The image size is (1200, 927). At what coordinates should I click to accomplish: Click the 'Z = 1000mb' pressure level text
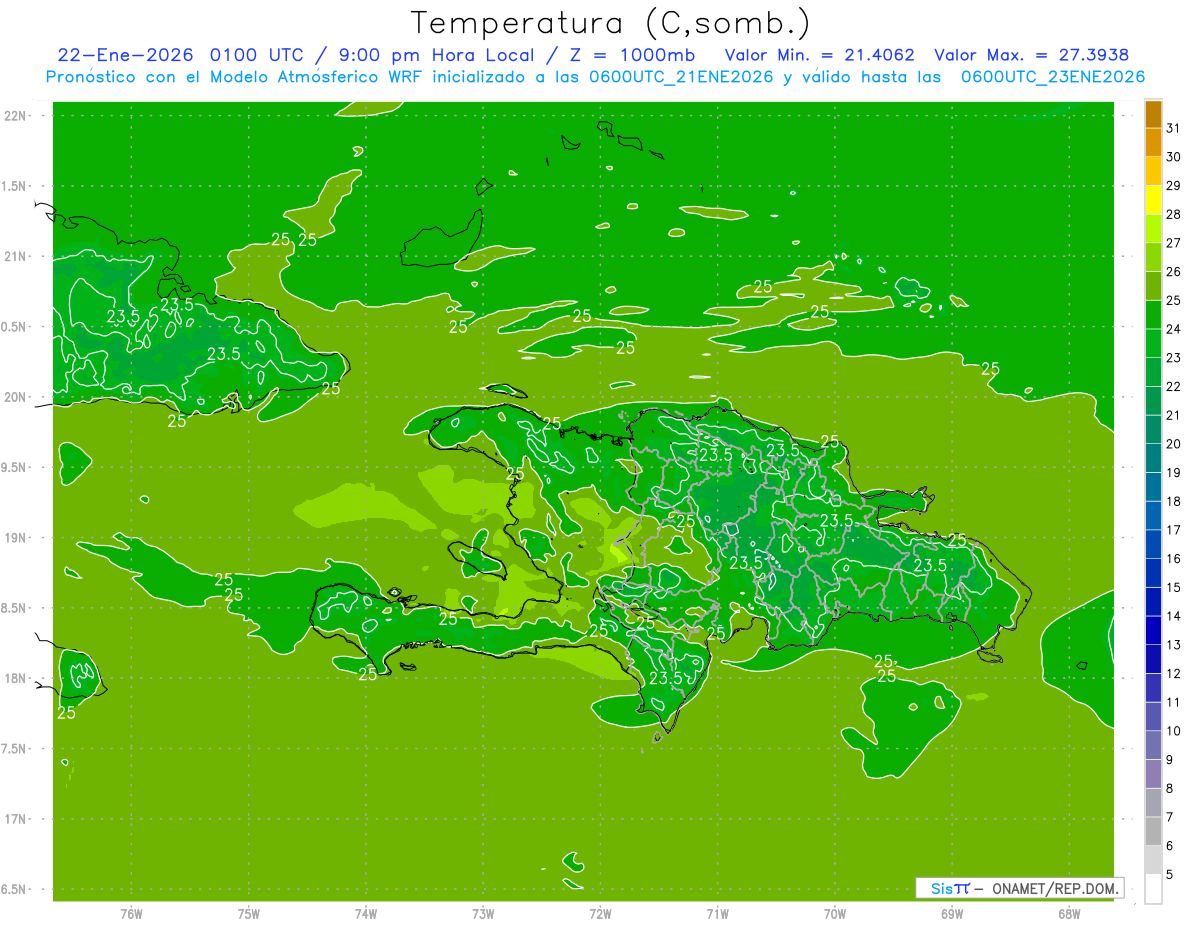coord(631,55)
